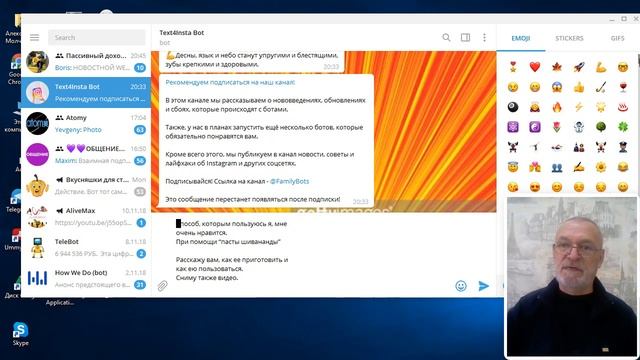Insert the fire emoji
The width and height of the screenshot is (640, 360).
pyautogui.click(x=557, y=107)
